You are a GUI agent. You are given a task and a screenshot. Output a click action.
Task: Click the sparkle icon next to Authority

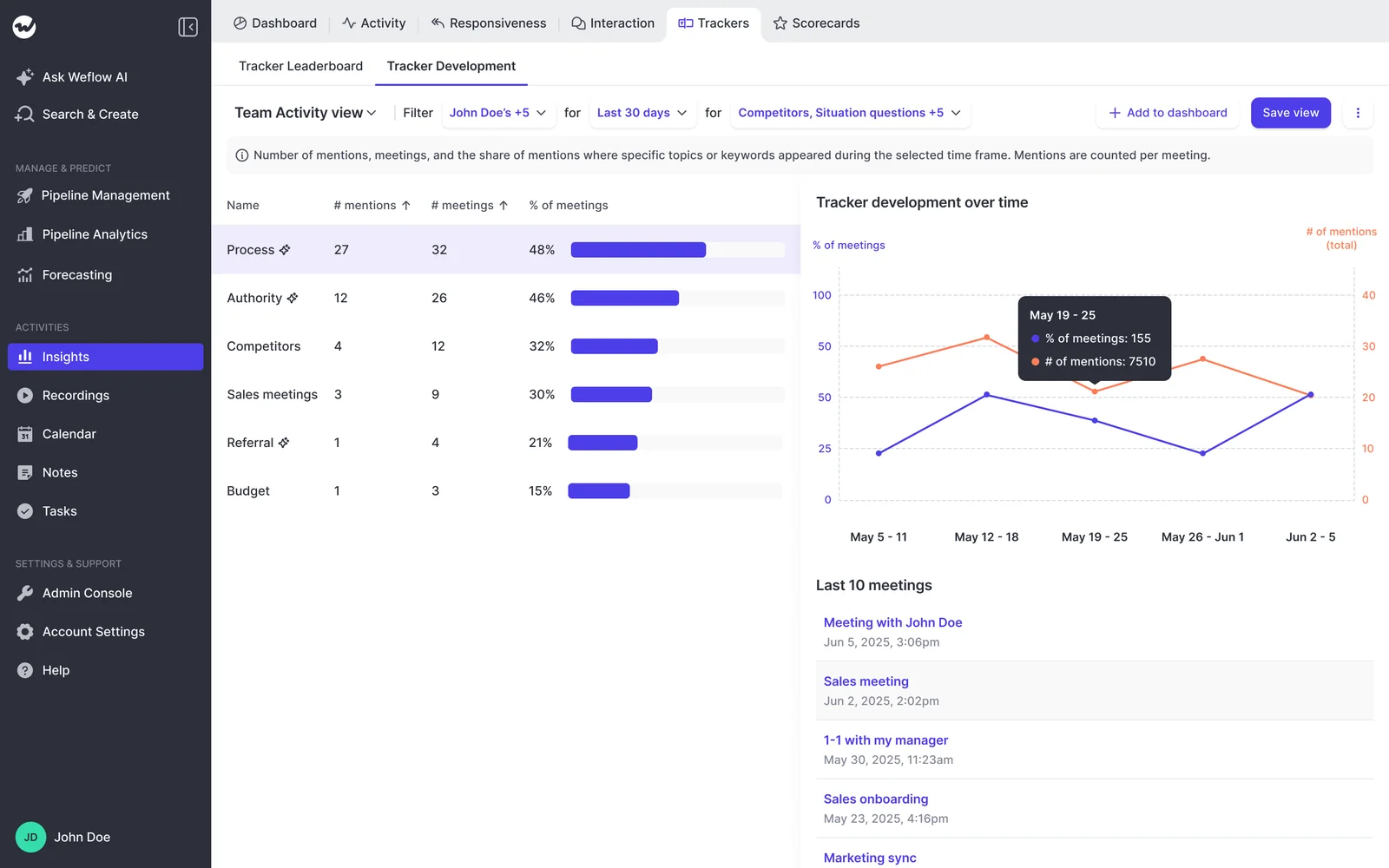click(293, 298)
